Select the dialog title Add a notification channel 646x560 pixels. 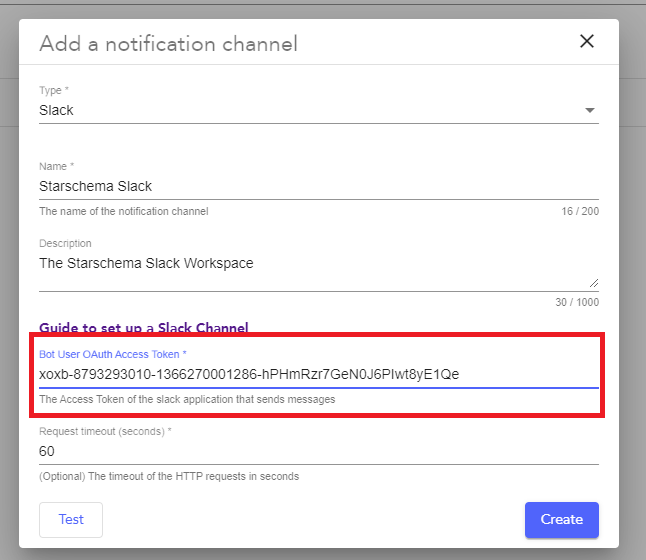169,44
